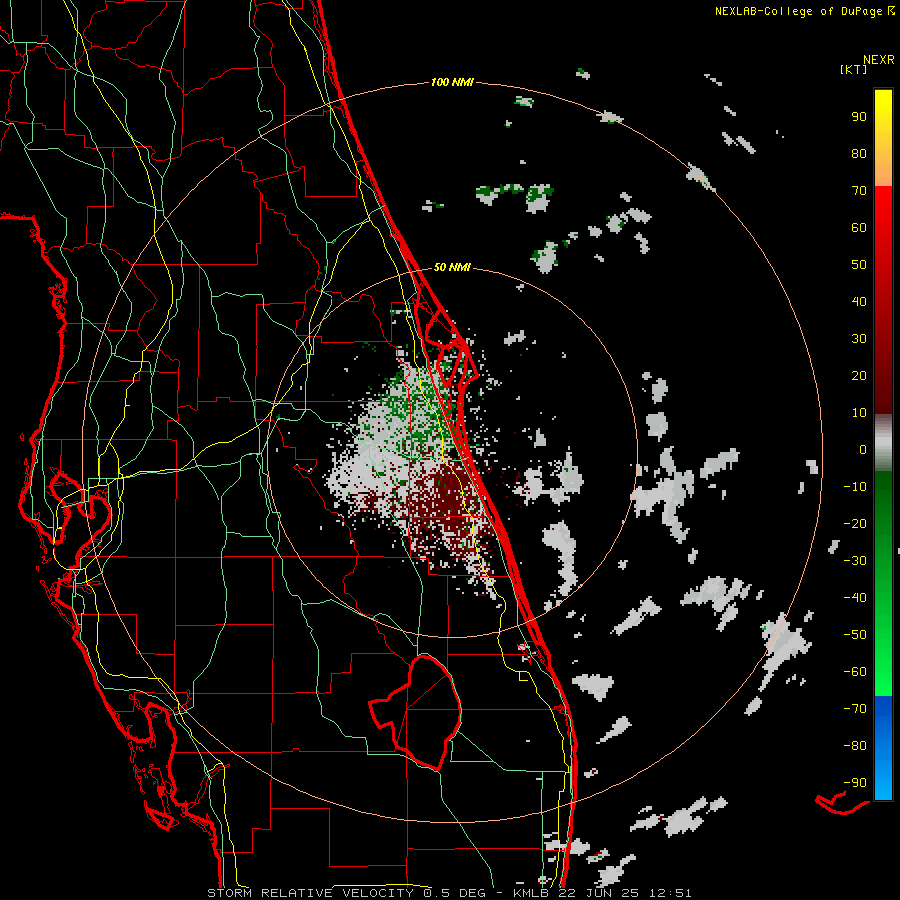Click the KMLB station identifier in caption
900x900 pixels.
[530, 893]
